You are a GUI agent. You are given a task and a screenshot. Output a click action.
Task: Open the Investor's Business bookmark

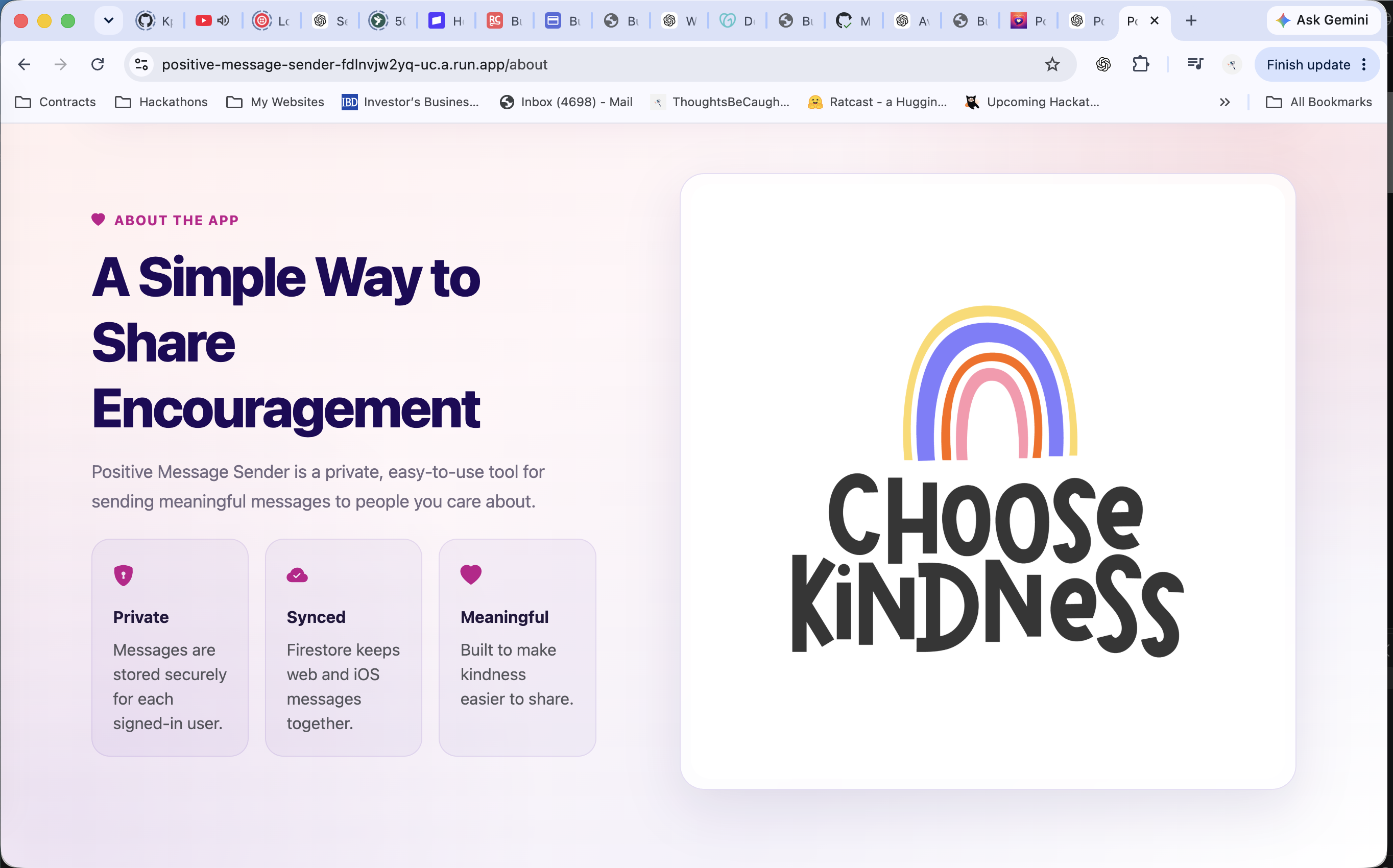(x=411, y=102)
